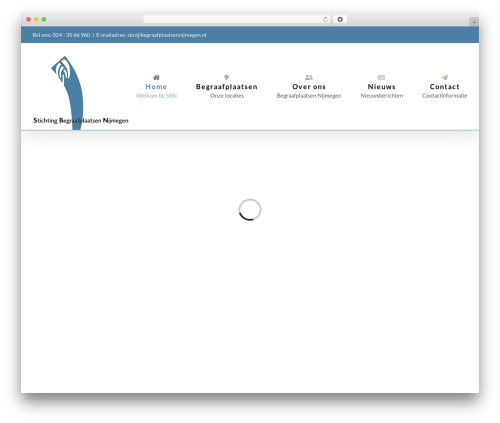This screenshot has height=423, width=500.
Task: Open the Home menu item
Action: point(156,87)
